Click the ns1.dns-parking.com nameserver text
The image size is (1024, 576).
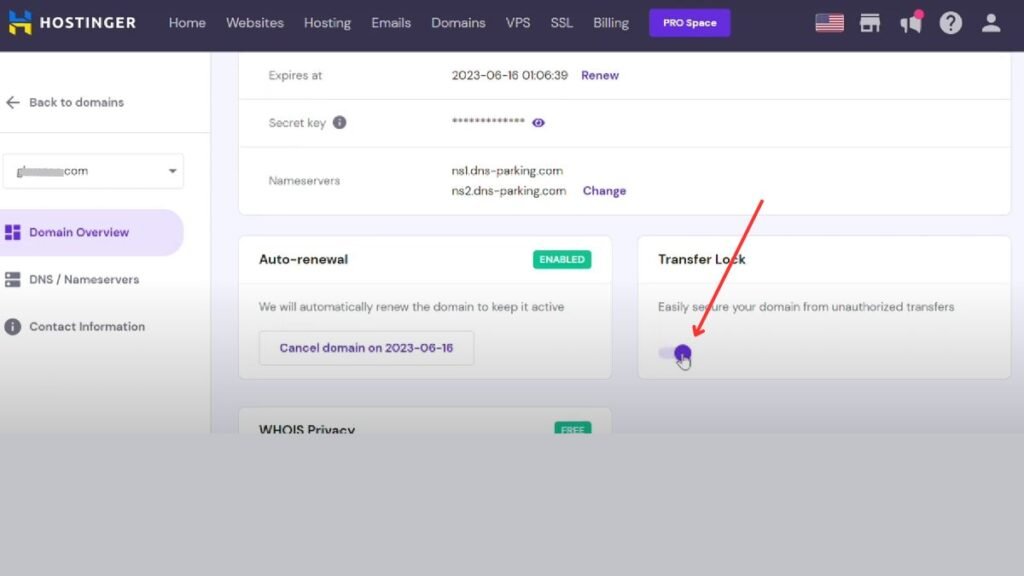tap(507, 170)
